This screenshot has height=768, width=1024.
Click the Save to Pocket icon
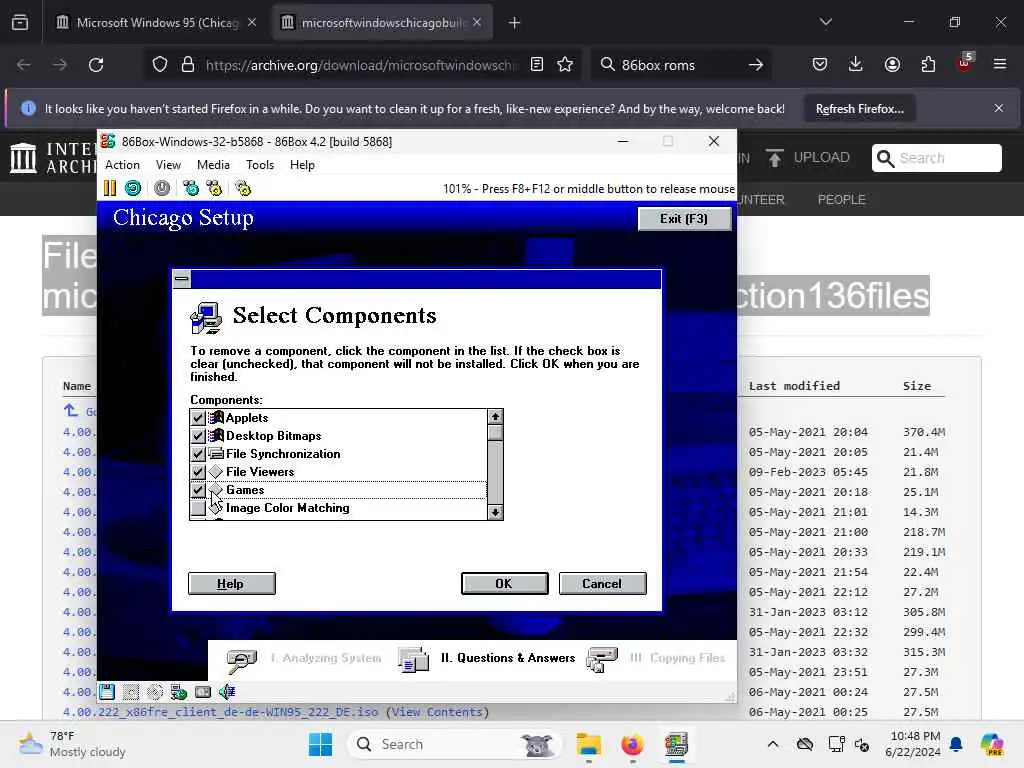tap(820, 65)
